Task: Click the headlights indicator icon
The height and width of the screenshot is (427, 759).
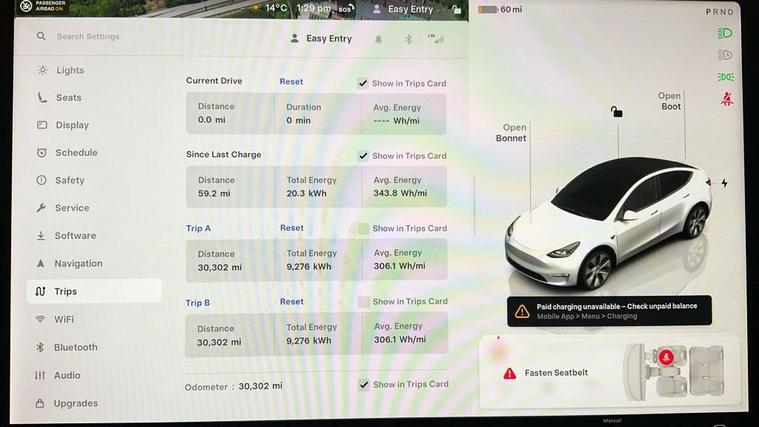Action: pos(725,33)
